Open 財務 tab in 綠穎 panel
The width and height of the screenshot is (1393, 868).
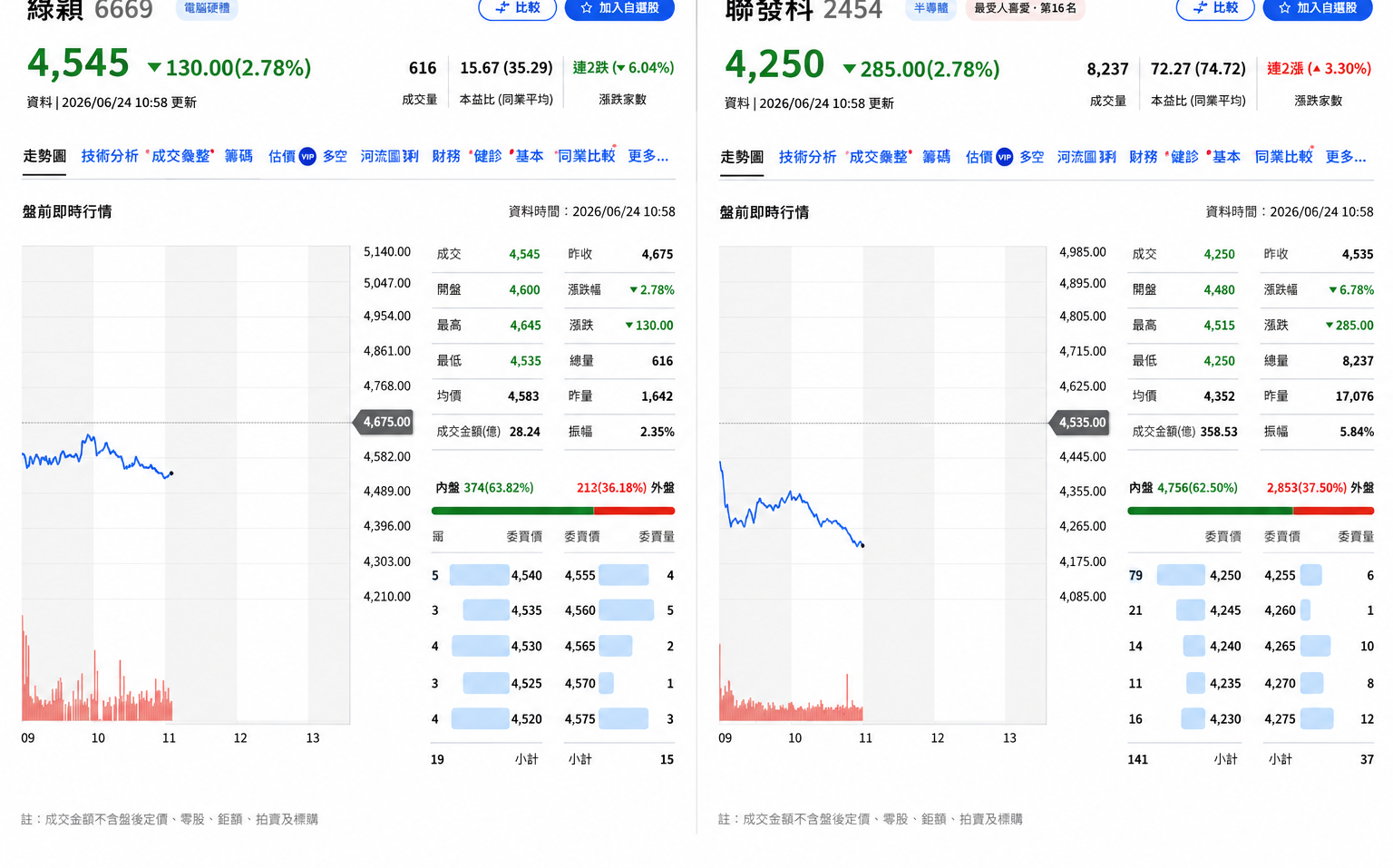(x=446, y=156)
